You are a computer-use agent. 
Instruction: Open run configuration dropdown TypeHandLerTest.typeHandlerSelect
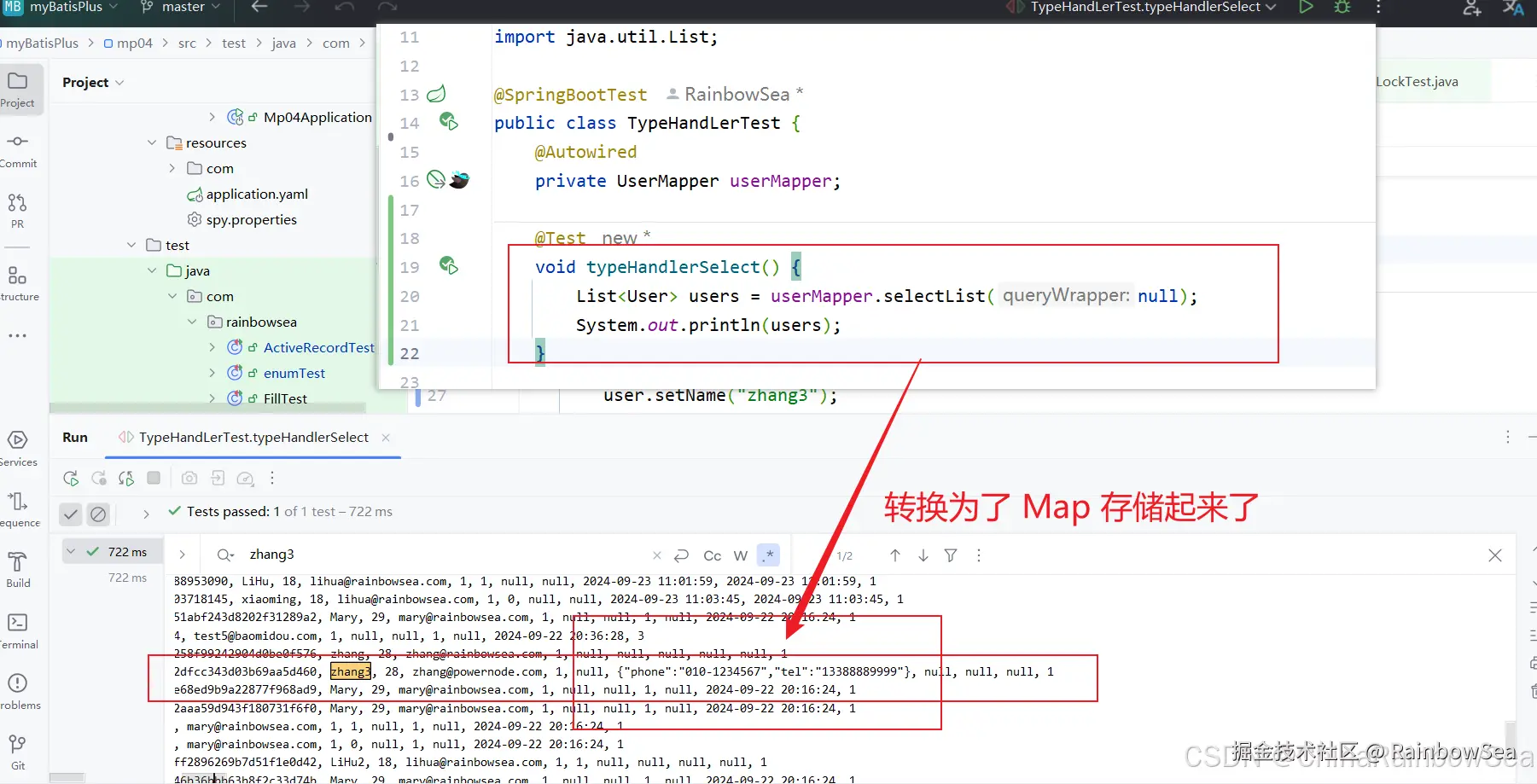pyautogui.click(x=1142, y=7)
